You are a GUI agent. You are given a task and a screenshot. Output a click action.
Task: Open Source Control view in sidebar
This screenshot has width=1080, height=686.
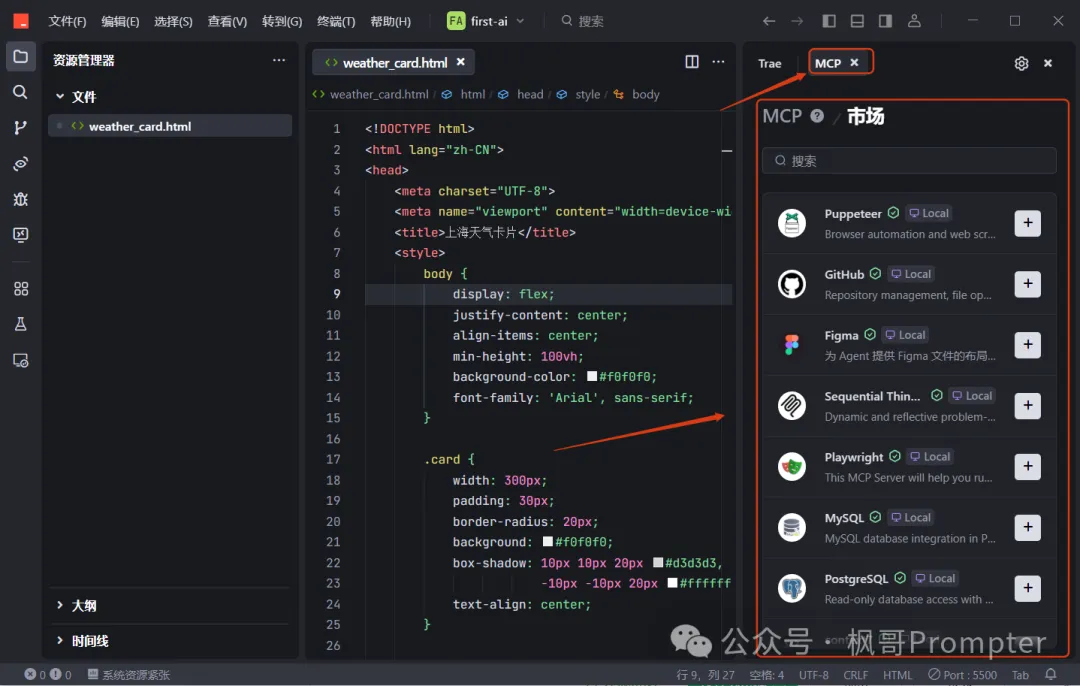pos(20,128)
